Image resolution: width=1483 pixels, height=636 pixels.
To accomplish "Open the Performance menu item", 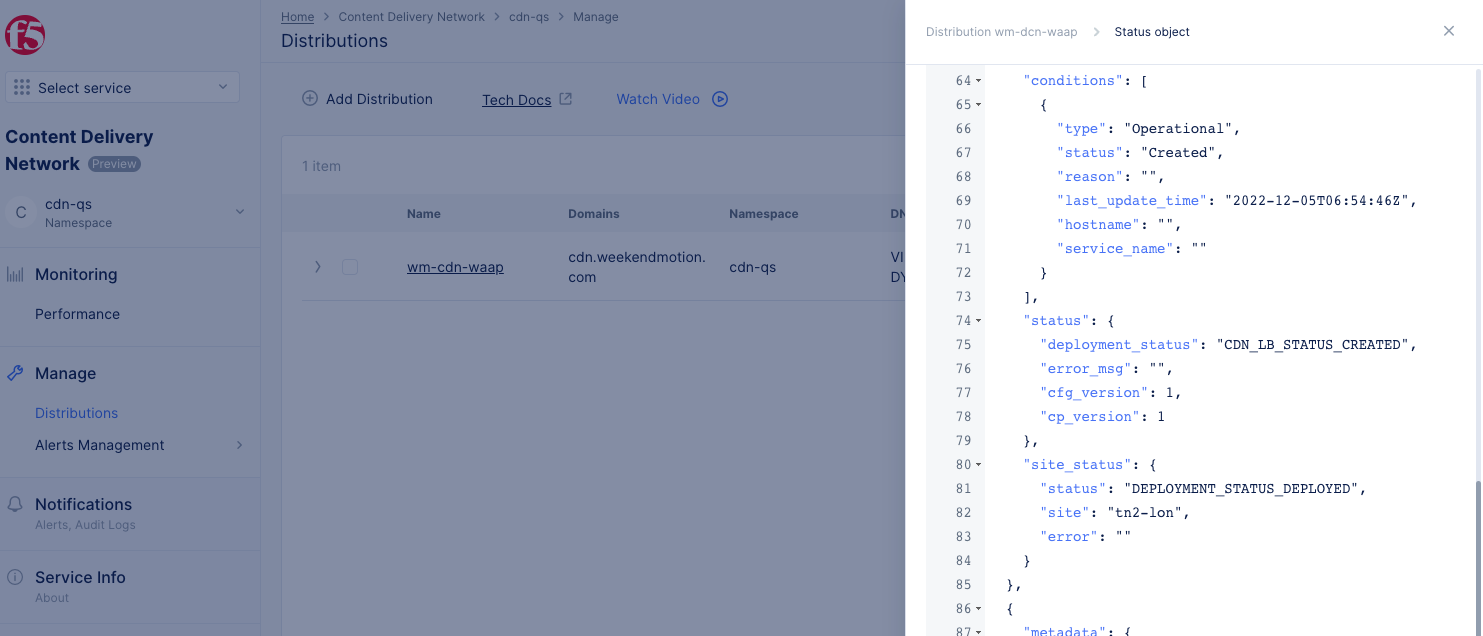I will coord(77,314).
